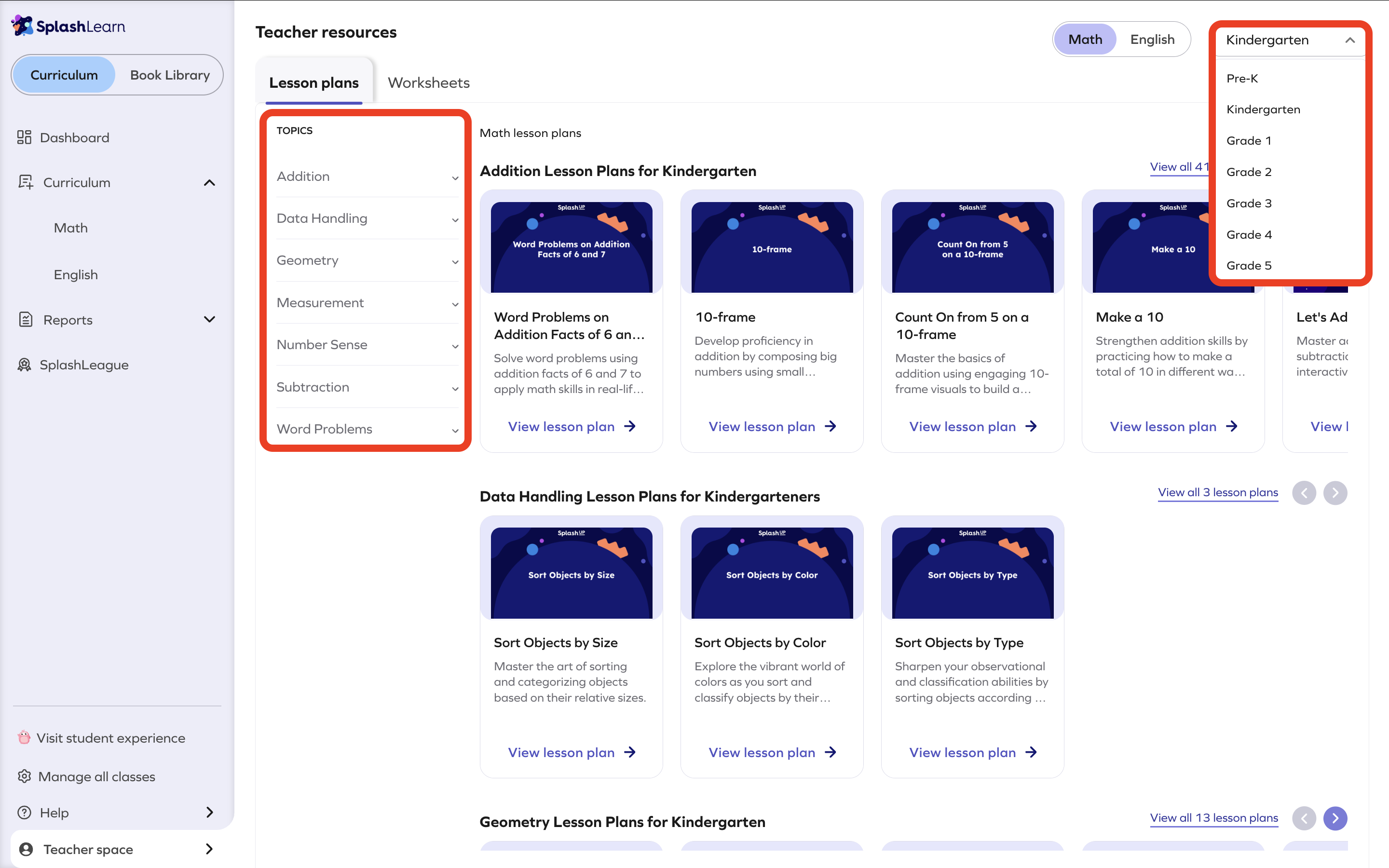Screen dimensions: 1389x868
Task: Select English subject toggle
Action: coord(1152,39)
